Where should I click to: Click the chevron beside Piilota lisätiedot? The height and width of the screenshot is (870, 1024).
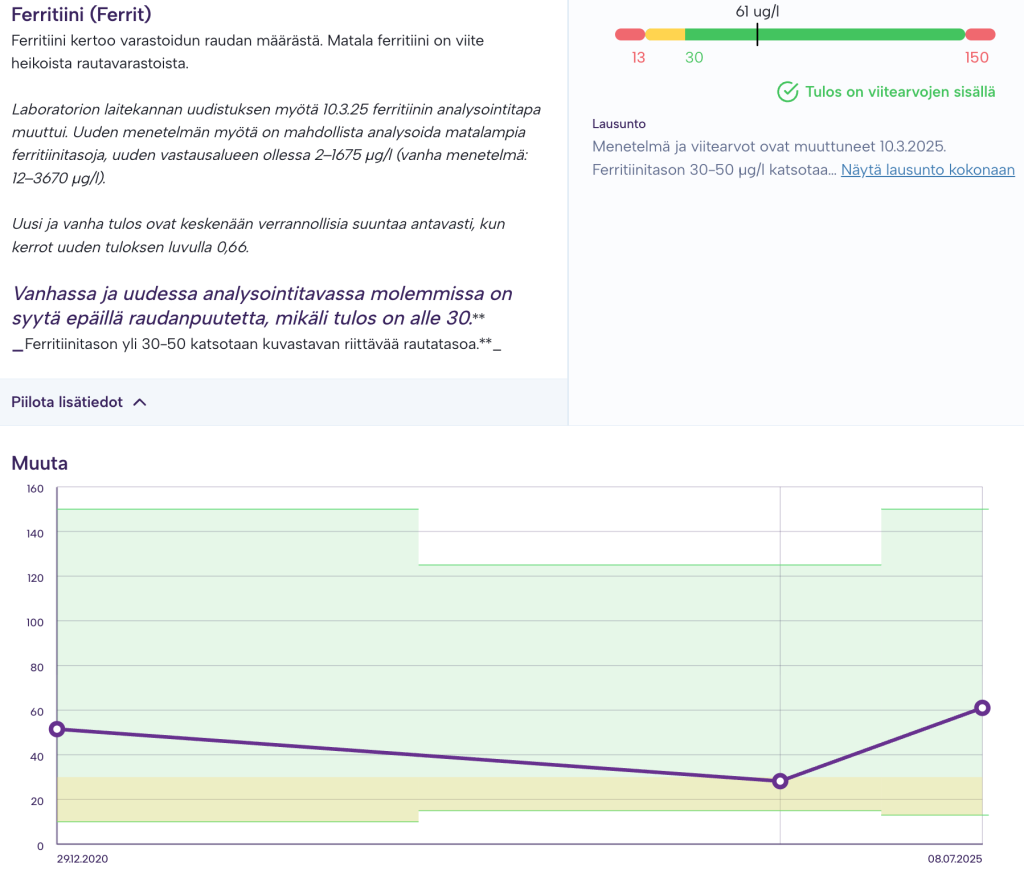tap(140, 402)
